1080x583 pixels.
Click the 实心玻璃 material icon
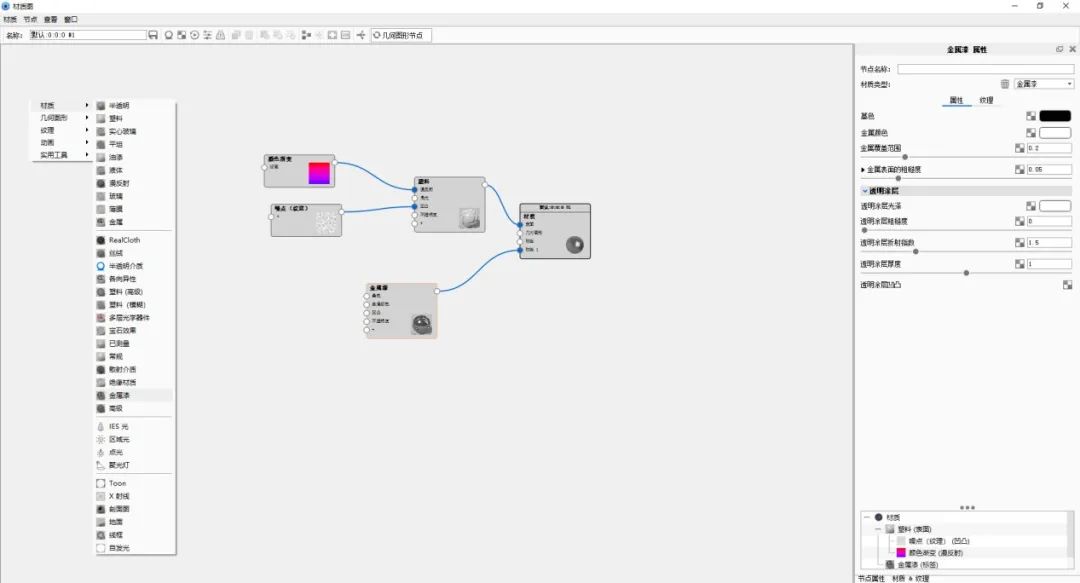pyautogui.click(x=101, y=132)
